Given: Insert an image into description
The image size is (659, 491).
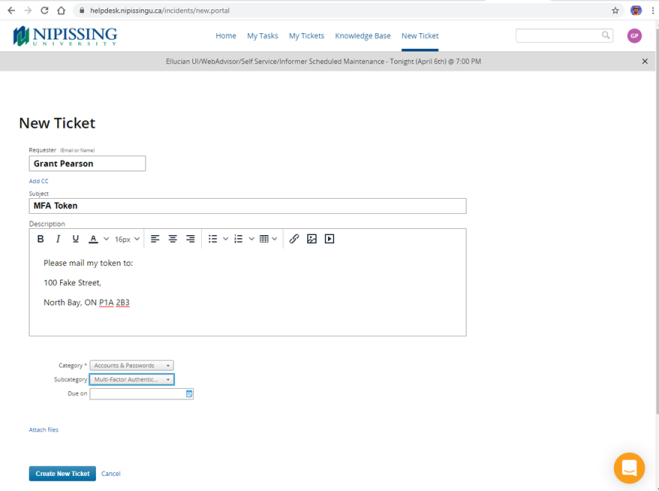Looking at the screenshot, I should [312, 239].
